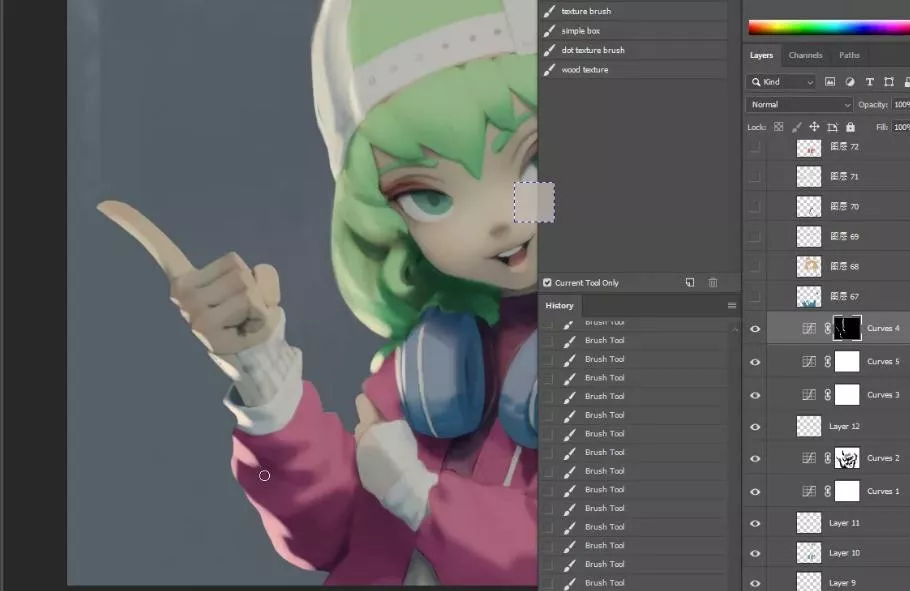Filter layers by adjustment layer icon
910x591 pixels.
pos(850,82)
